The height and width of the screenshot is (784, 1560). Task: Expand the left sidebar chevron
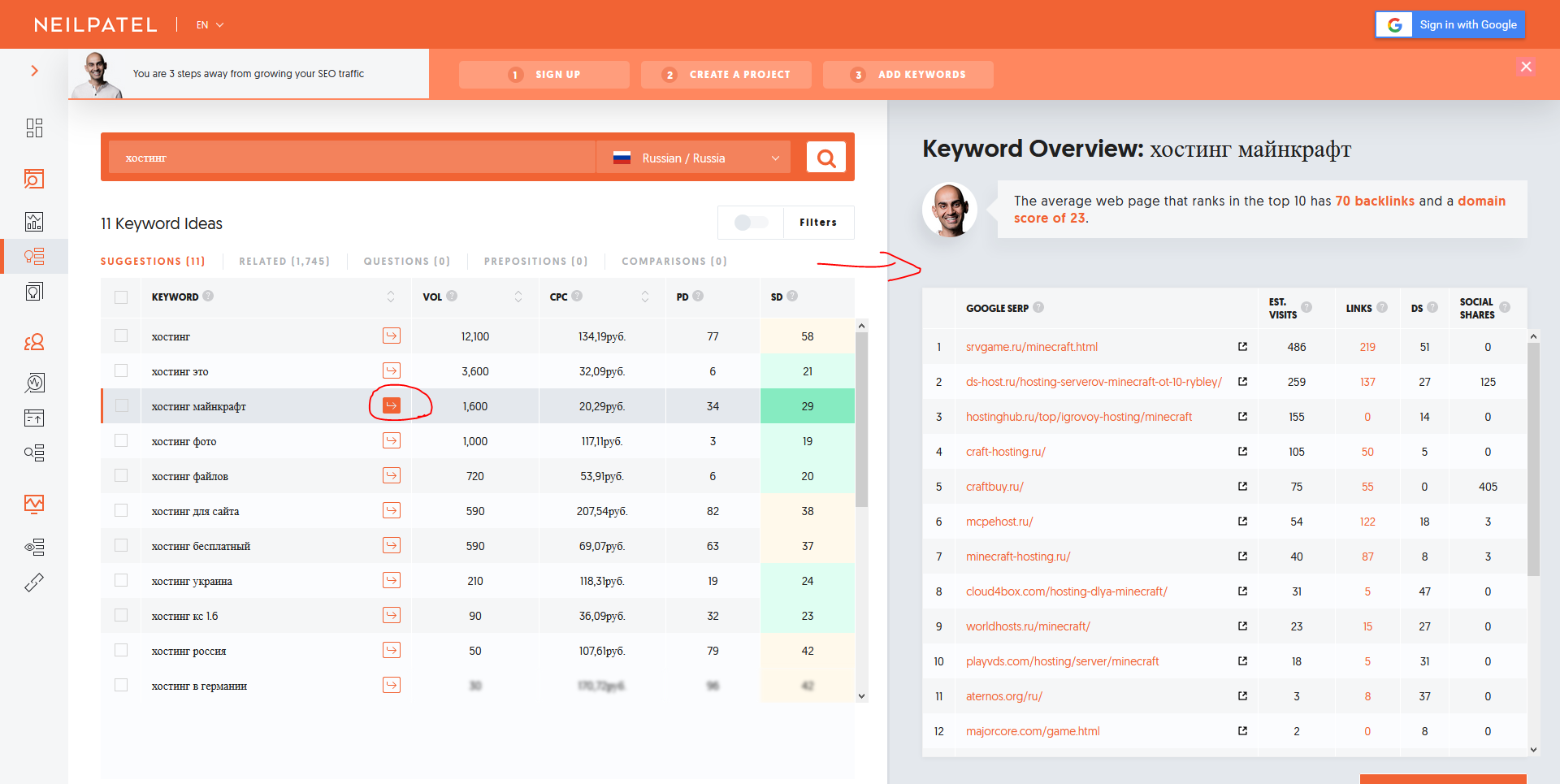(x=34, y=71)
